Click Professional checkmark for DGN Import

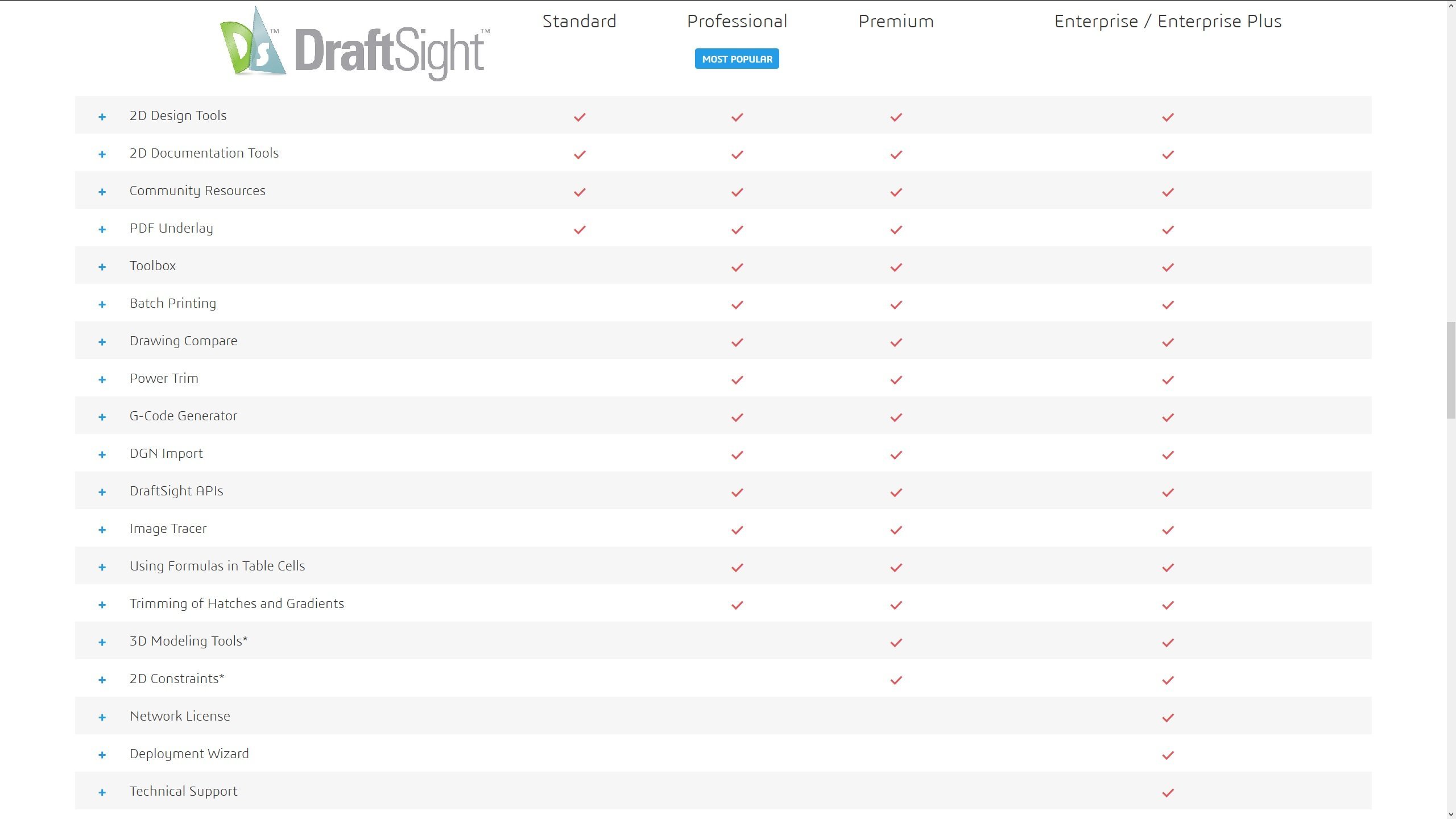click(x=737, y=455)
